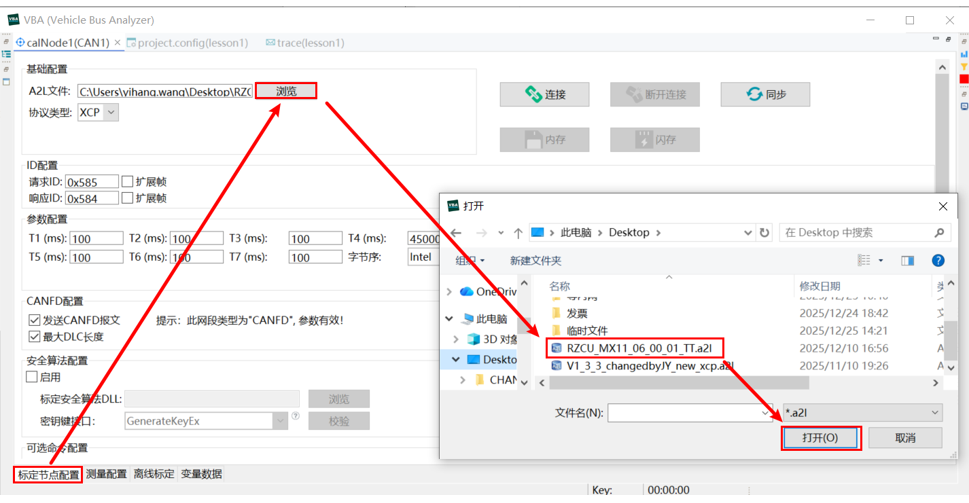Select the 离线标定 bottom tab
This screenshot has height=503, width=969.
click(x=154, y=474)
